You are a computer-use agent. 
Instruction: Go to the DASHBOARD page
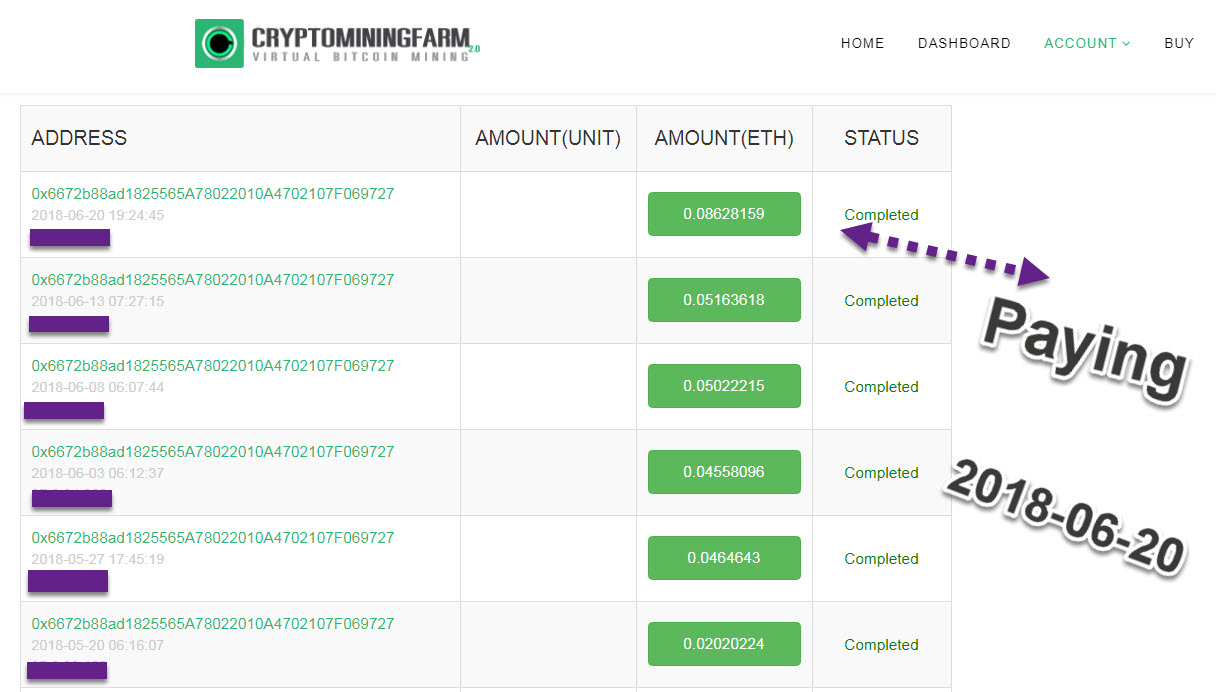(x=964, y=43)
